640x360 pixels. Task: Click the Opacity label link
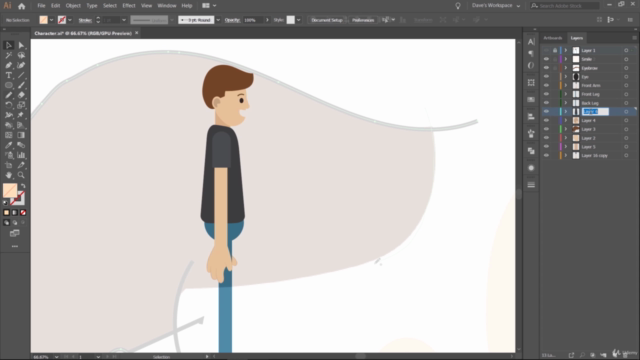tap(232, 20)
